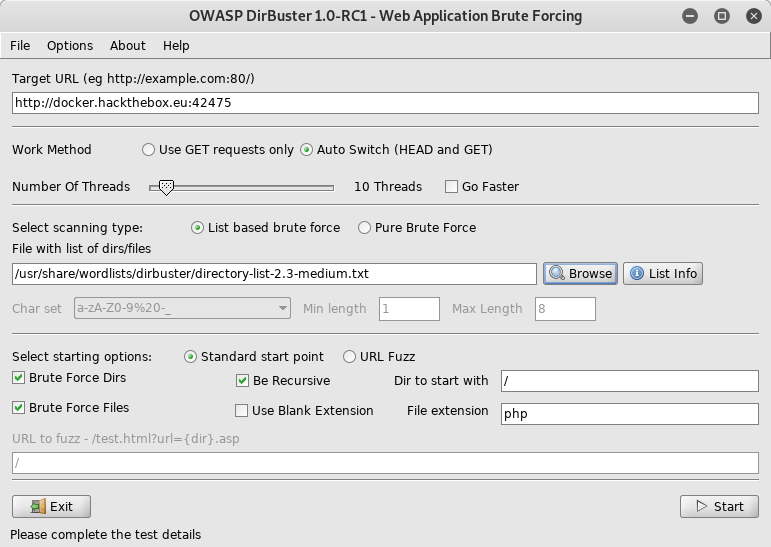Maximize the DirBuster window
Viewport: 771px width, 547px height.
[x=722, y=16]
